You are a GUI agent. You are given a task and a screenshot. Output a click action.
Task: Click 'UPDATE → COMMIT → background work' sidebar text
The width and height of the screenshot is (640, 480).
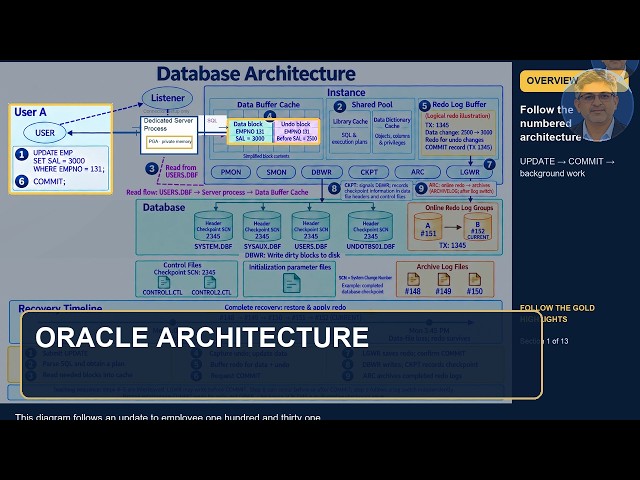(567, 167)
